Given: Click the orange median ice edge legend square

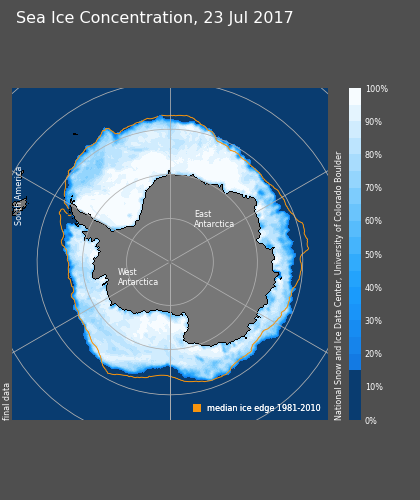Looking at the screenshot, I should pyautogui.click(x=197, y=408).
